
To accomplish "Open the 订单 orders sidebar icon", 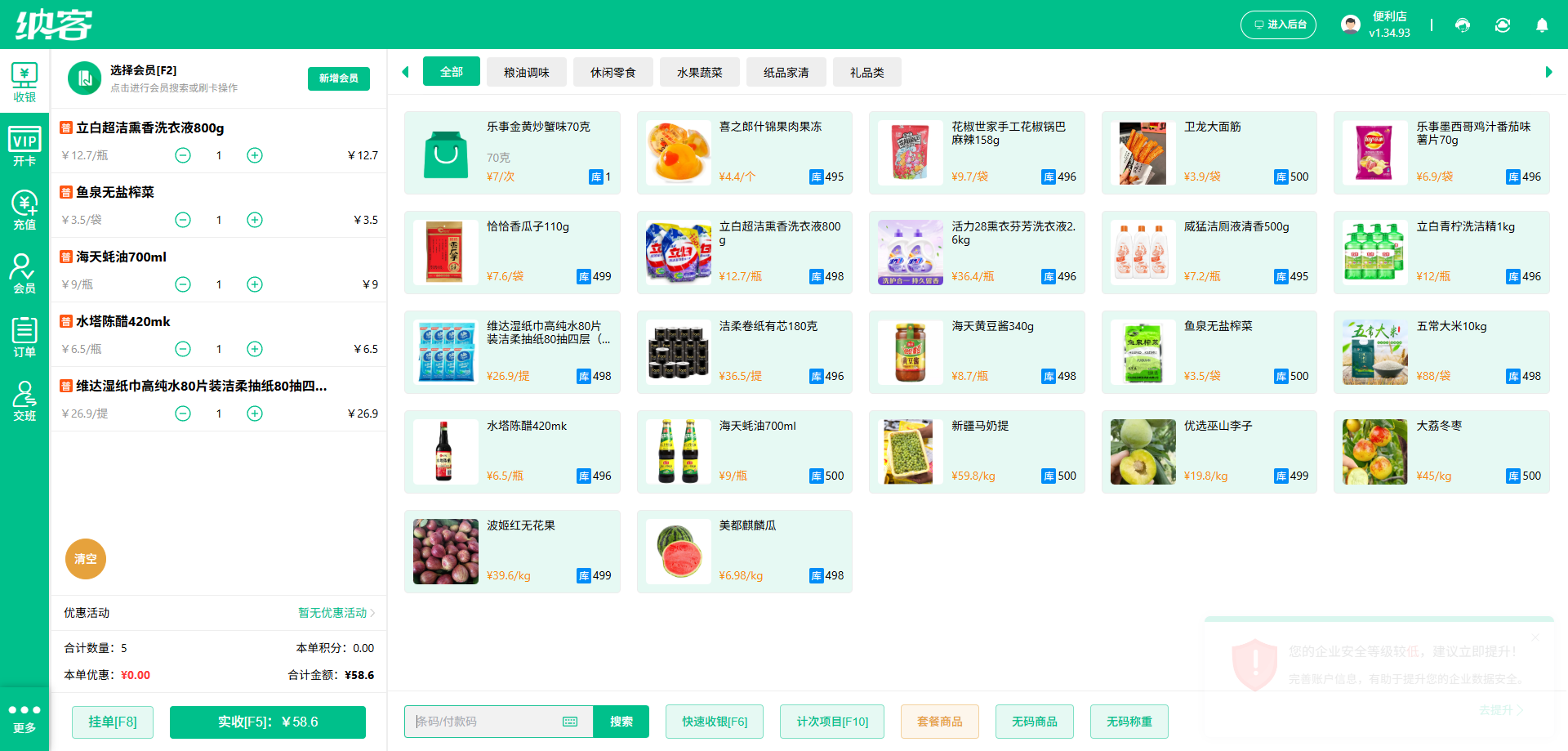I will click(x=24, y=337).
